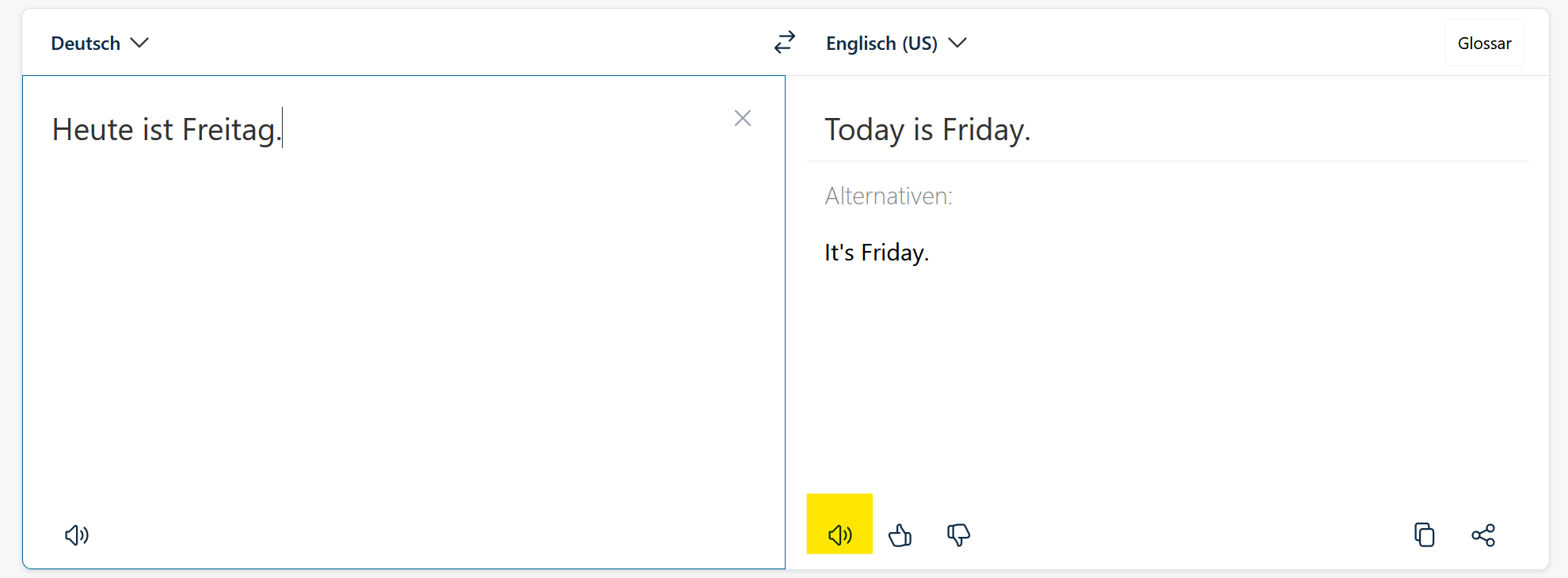The height and width of the screenshot is (578, 1568).
Task: Clear the source text with X
Action: point(742,118)
